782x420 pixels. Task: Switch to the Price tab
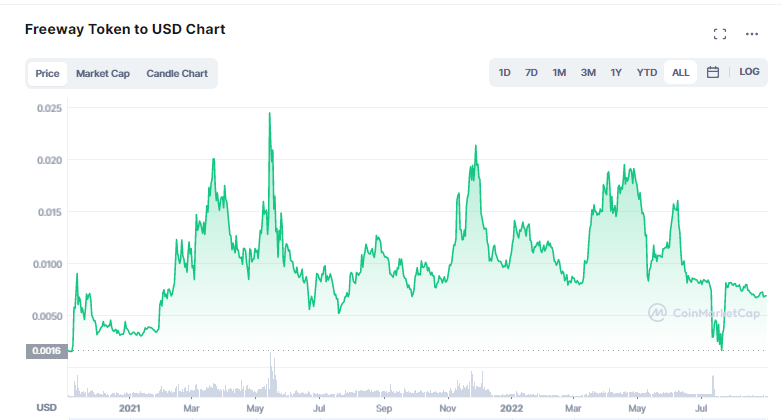point(47,73)
